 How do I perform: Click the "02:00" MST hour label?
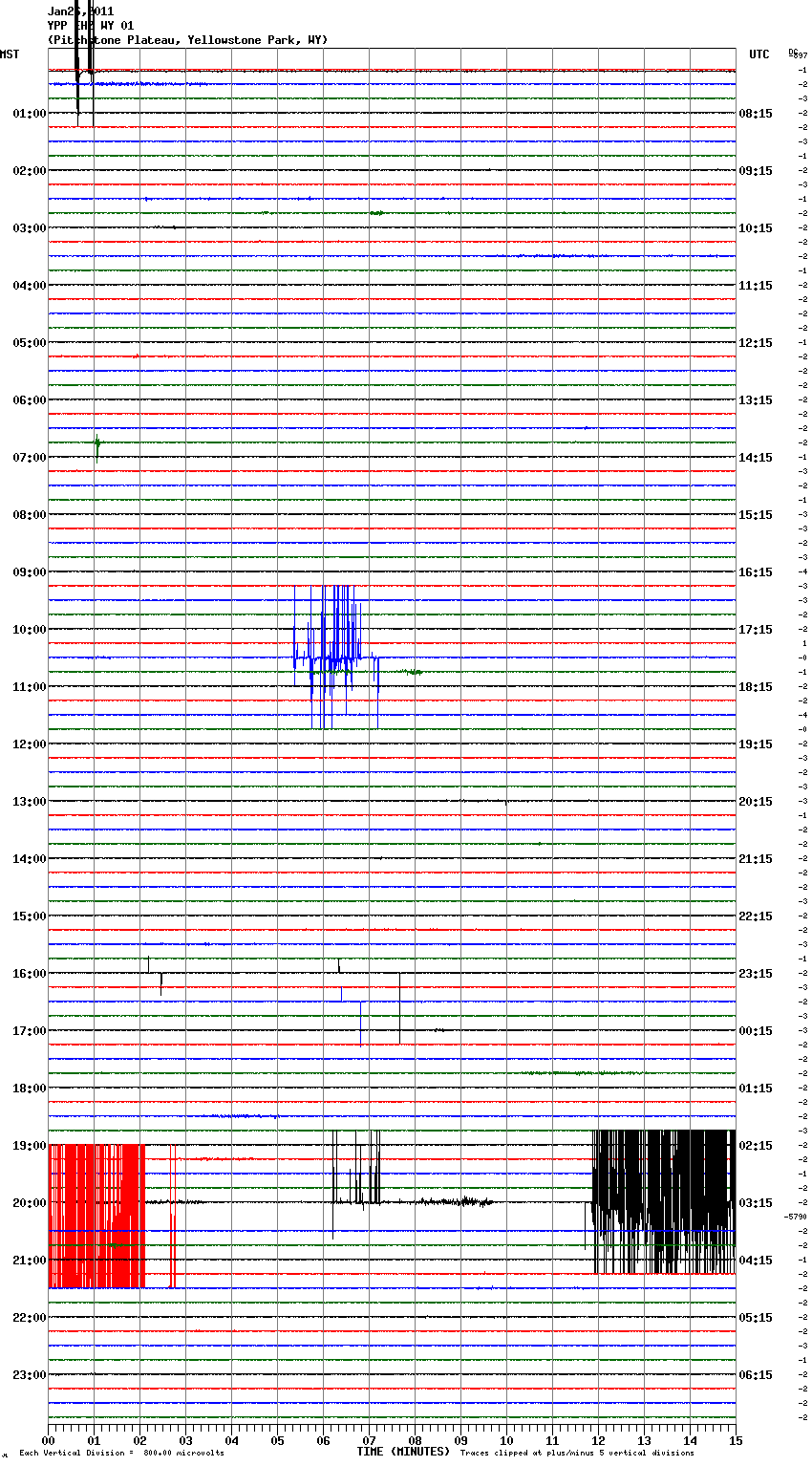29,171
